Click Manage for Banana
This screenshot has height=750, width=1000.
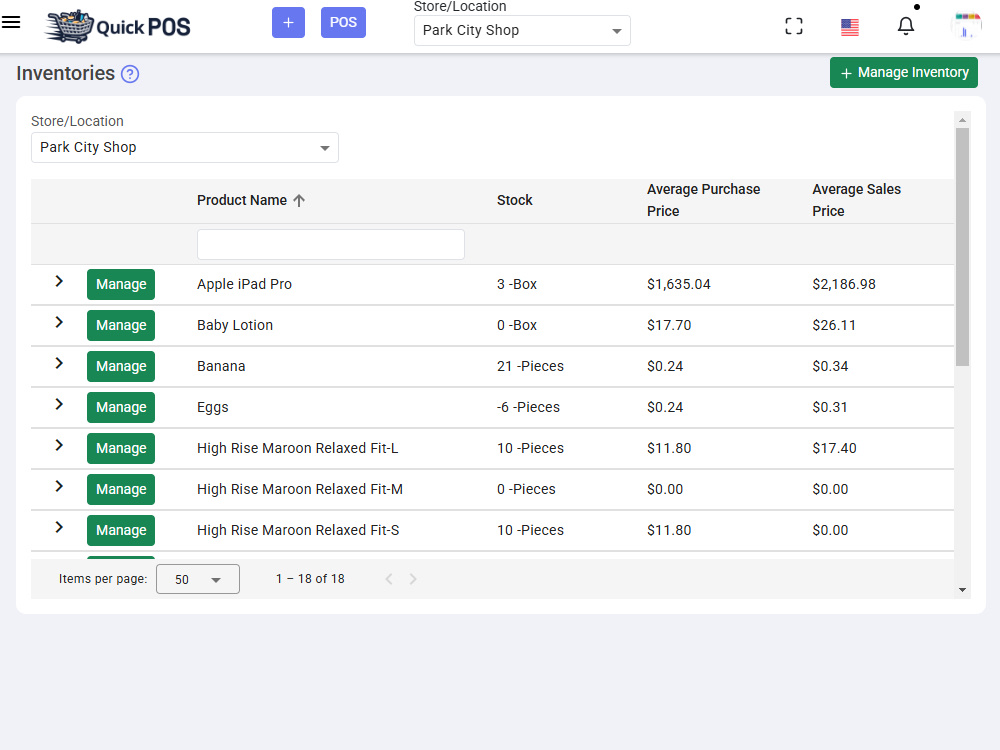[x=121, y=366]
